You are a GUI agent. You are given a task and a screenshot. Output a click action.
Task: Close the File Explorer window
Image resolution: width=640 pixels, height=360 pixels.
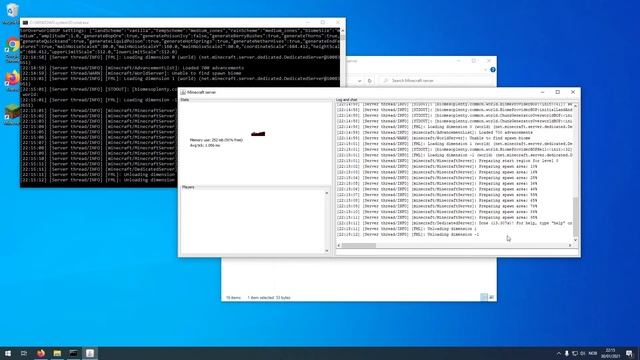point(489,61)
